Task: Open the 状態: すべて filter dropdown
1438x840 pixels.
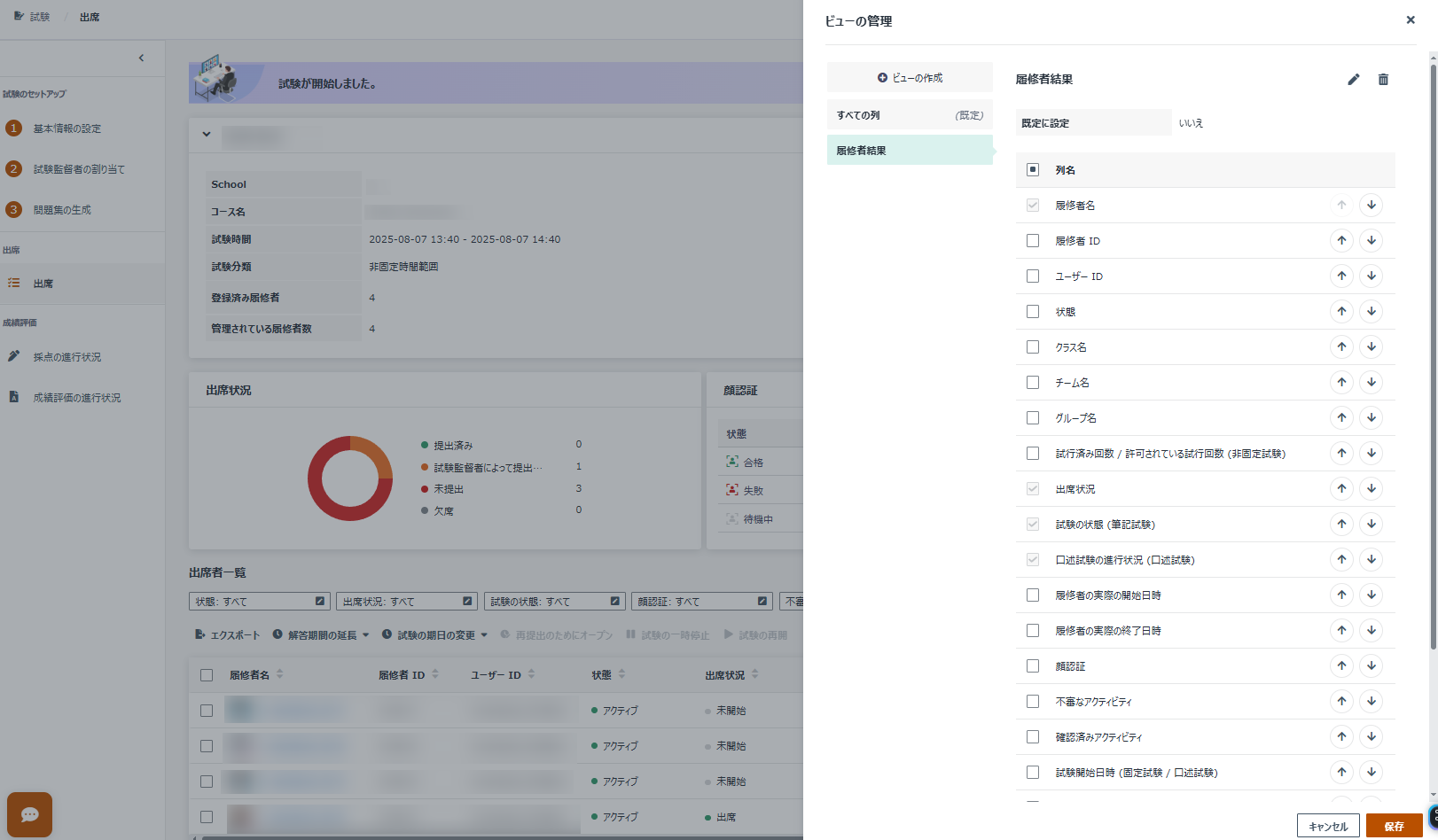Action: (259, 602)
